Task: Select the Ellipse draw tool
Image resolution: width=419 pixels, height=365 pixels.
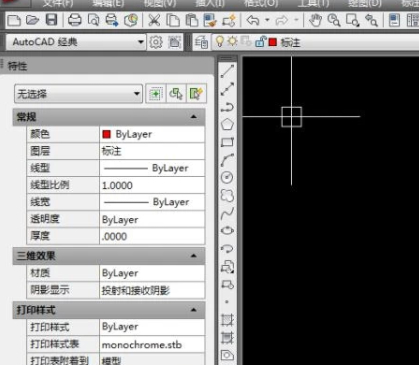Action: (227, 230)
